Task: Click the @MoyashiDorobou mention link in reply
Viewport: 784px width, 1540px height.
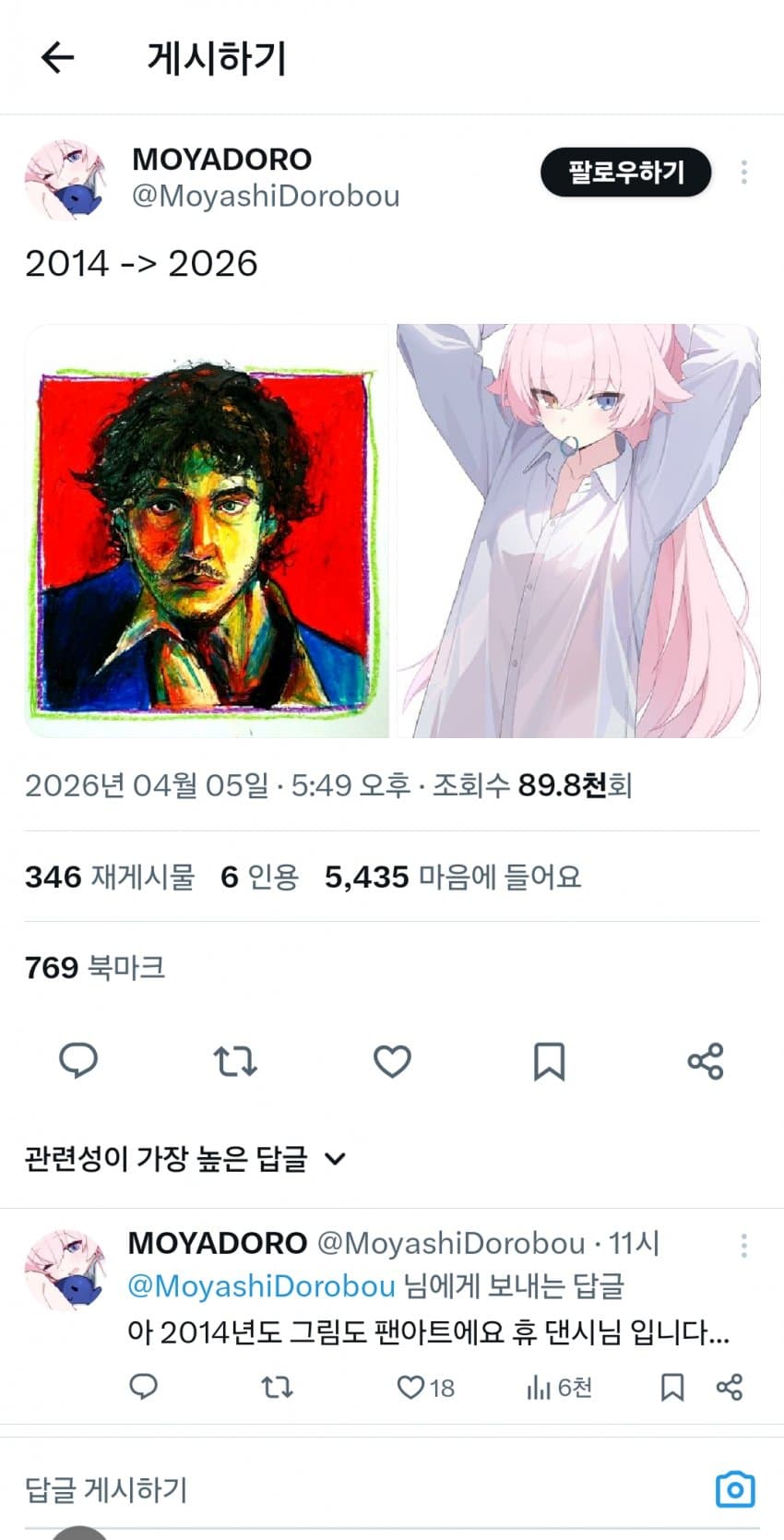Action: point(261,1286)
